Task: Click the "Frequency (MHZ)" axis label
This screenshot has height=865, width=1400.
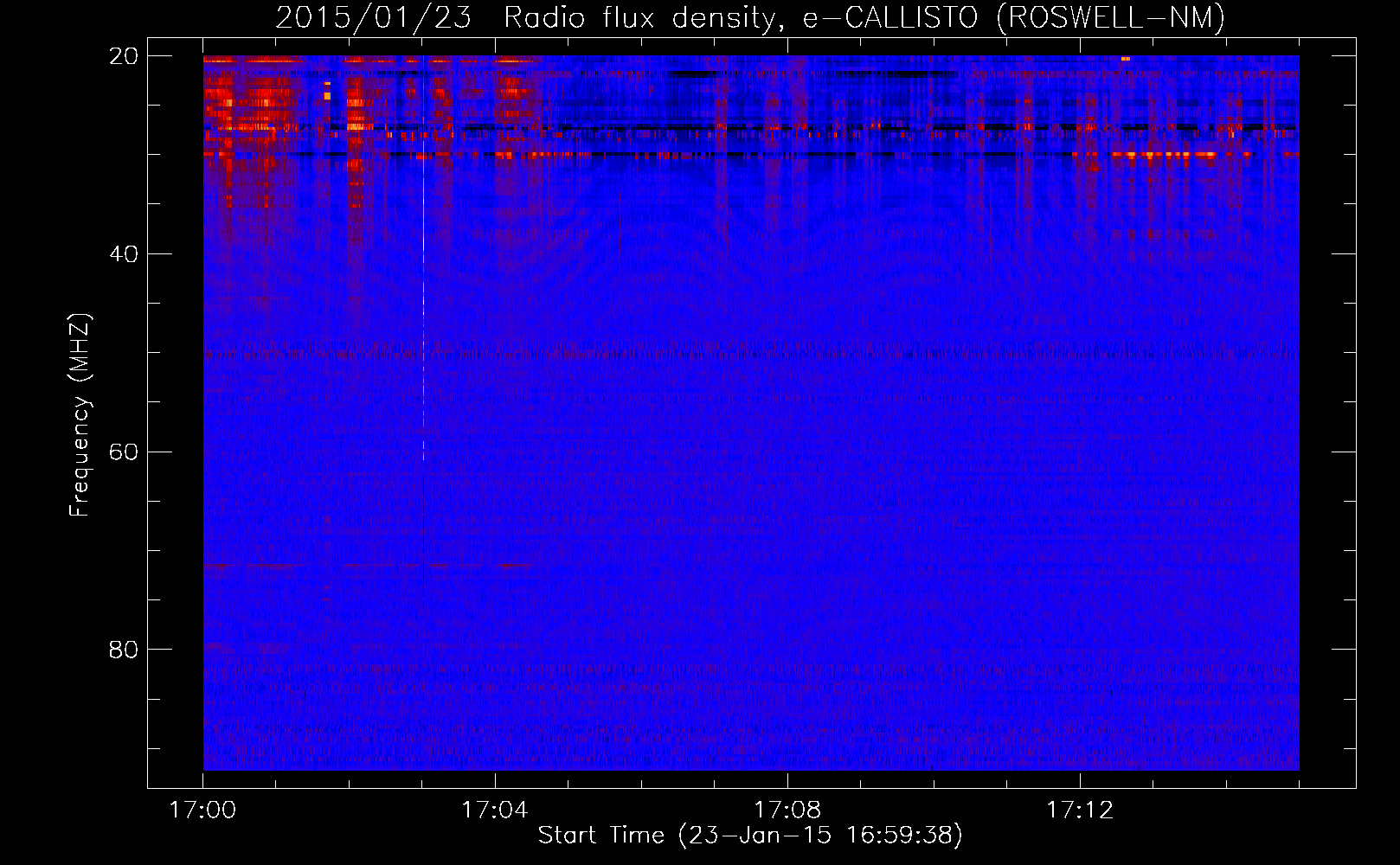Action: pos(80,415)
